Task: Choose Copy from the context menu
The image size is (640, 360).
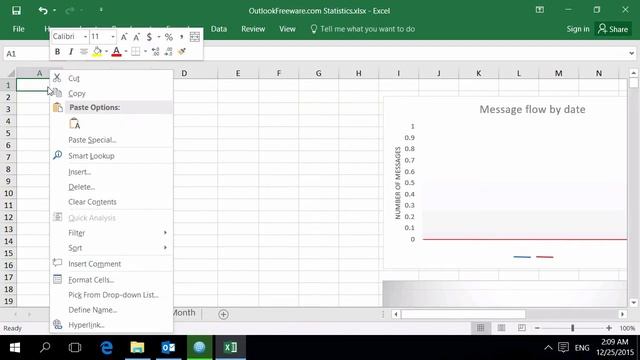Action: point(111,93)
